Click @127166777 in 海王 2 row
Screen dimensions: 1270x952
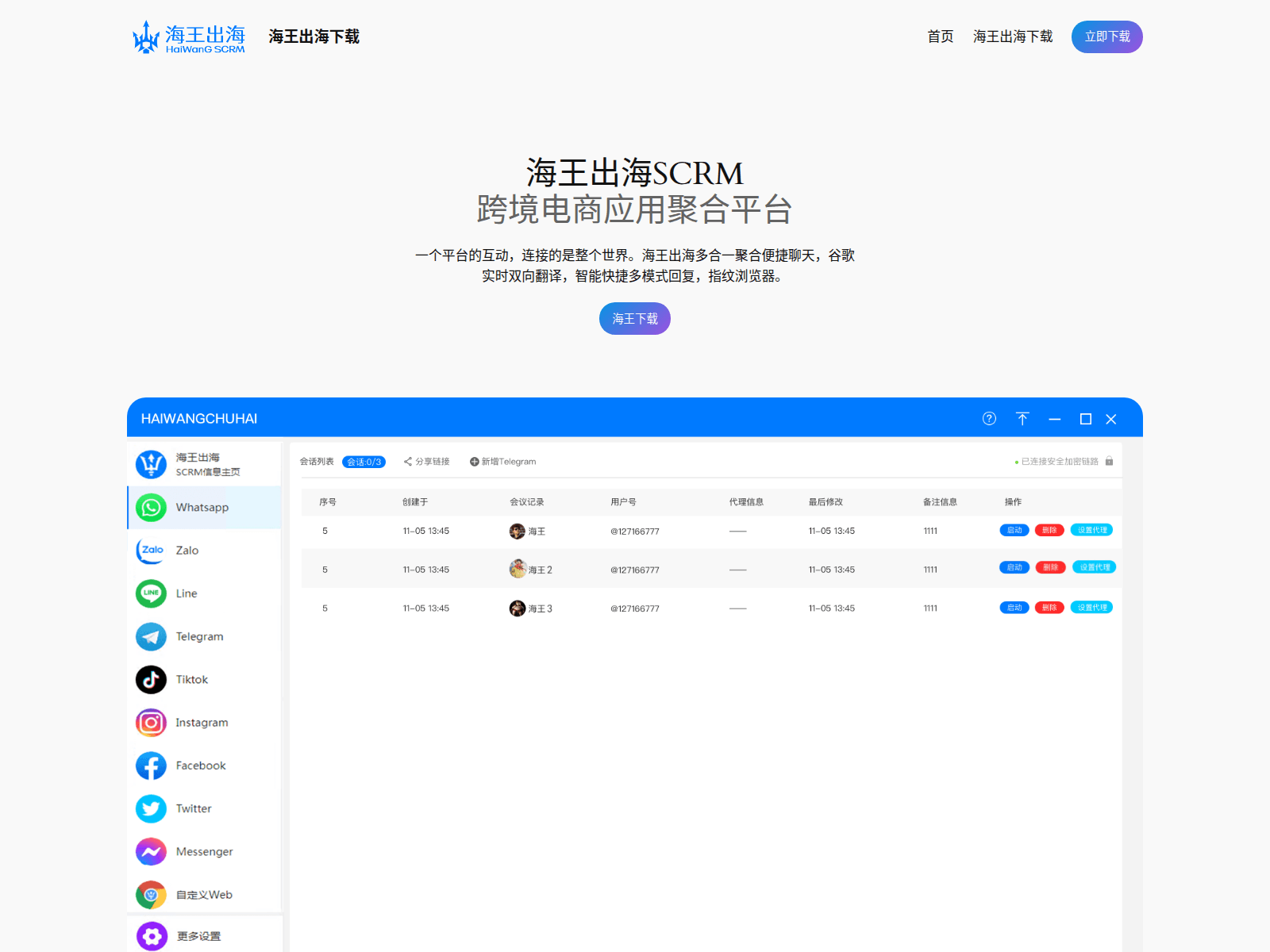pos(635,570)
